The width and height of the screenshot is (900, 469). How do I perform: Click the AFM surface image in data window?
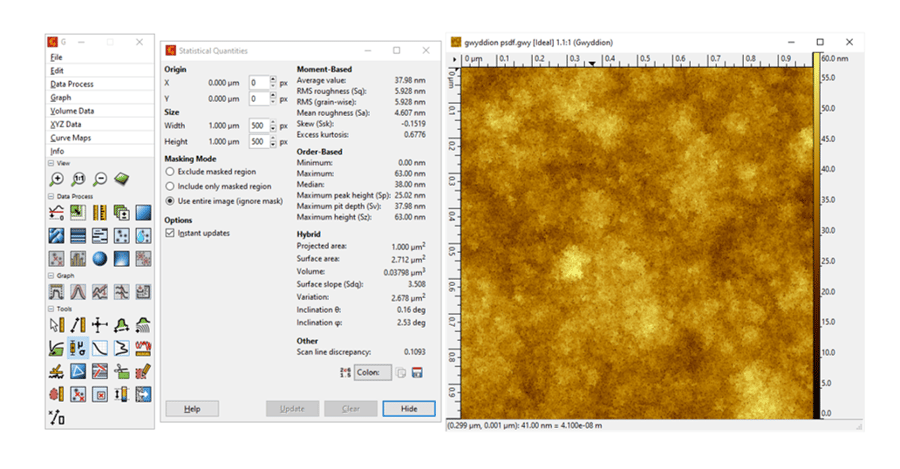[x=637, y=243]
